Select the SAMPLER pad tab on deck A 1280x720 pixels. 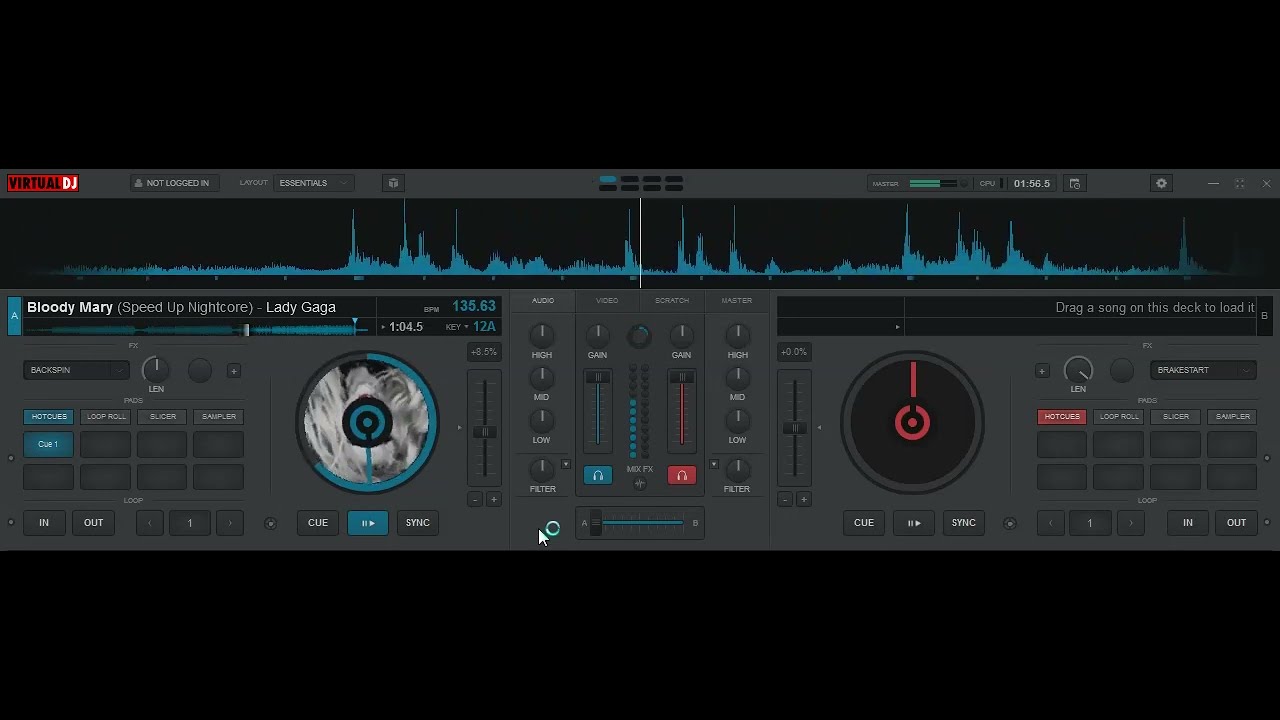coord(219,417)
